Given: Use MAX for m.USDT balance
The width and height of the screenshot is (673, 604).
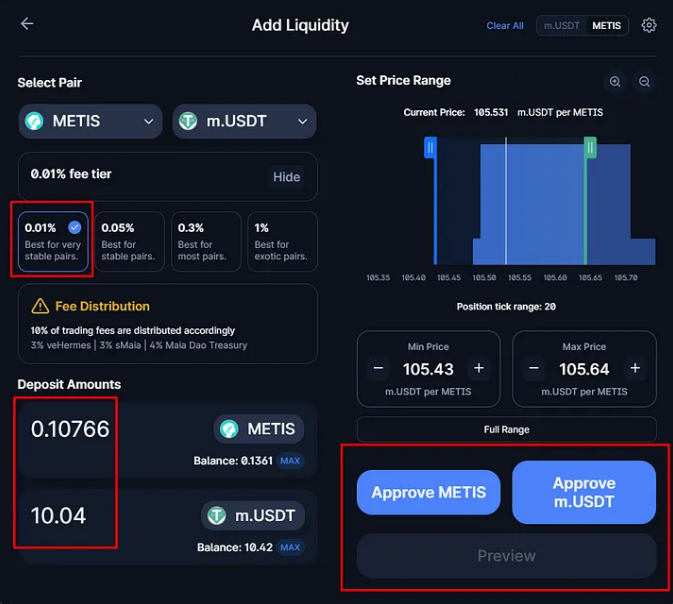Looking at the screenshot, I should tap(290, 547).
